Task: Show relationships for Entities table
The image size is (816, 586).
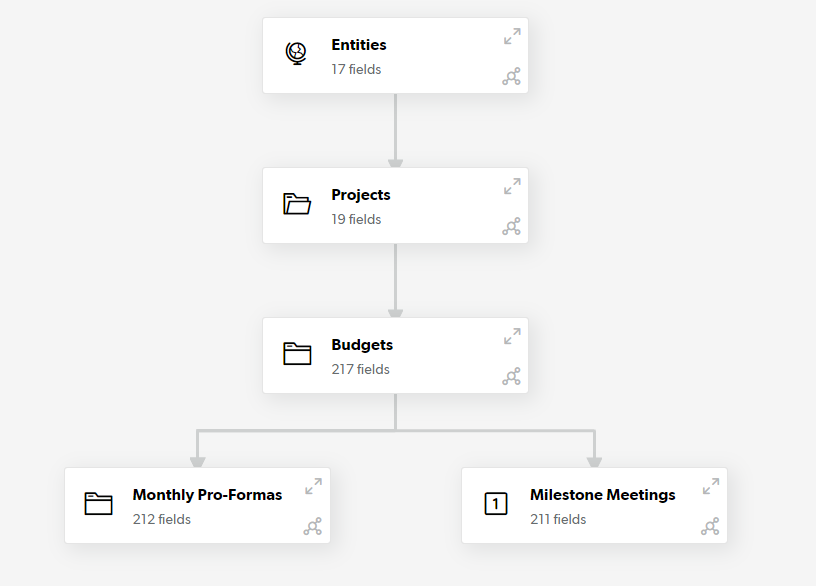Action: tap(511, 77)
